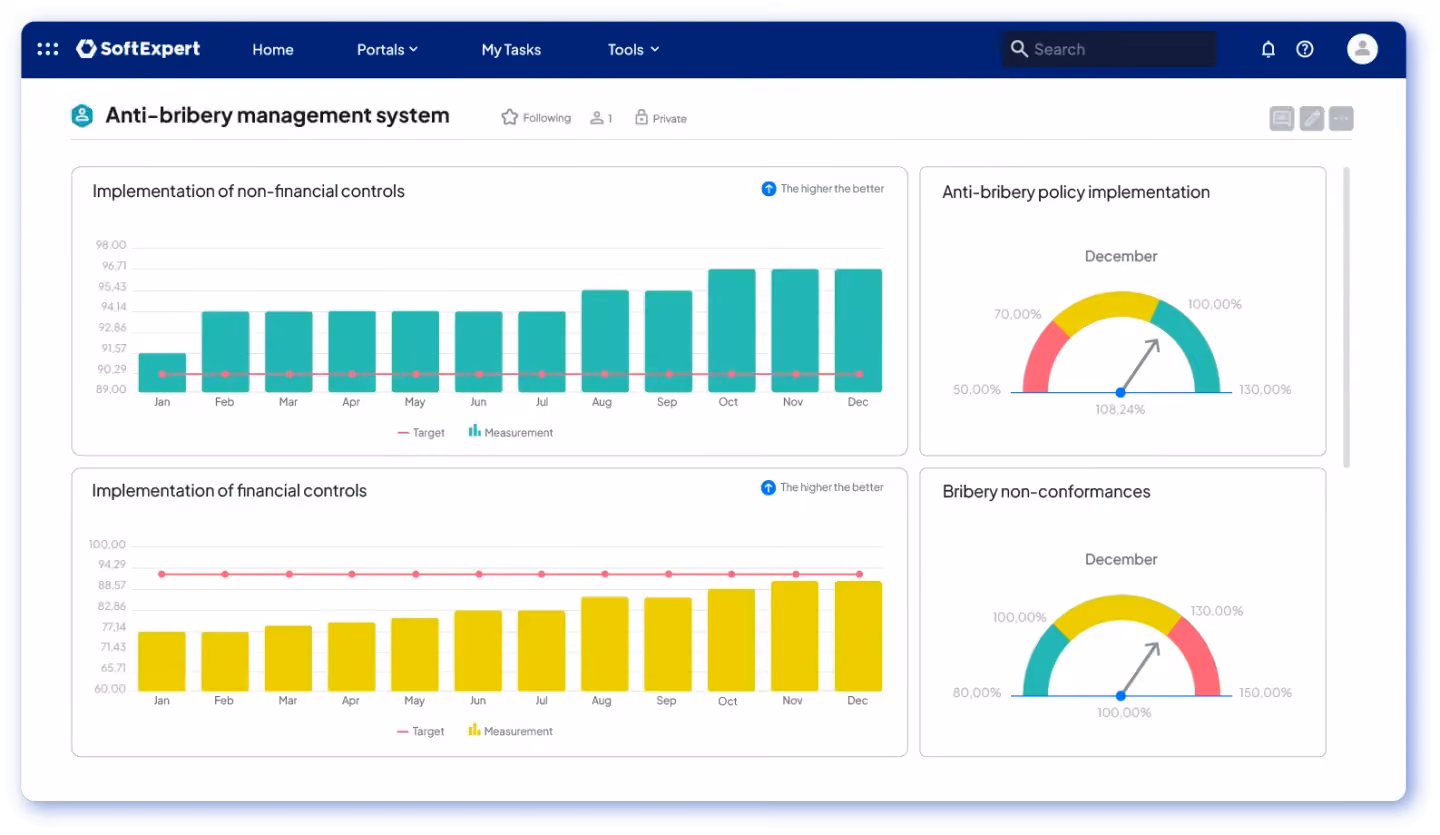Screen dimensions: 1440x835
Task: Open the comments panel icon
Action: coord(1282,119)
